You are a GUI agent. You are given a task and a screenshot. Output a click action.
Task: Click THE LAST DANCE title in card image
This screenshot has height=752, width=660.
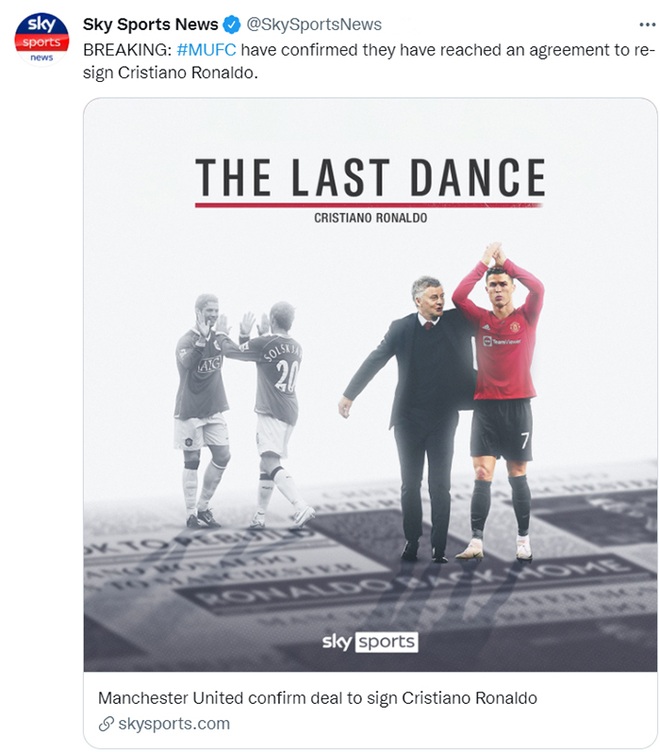click(370, 177)
